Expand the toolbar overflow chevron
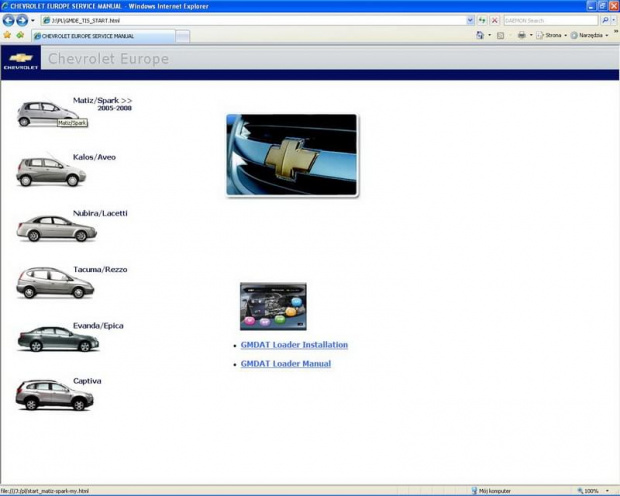Screen dimensions: 620x496 [616, 32]
